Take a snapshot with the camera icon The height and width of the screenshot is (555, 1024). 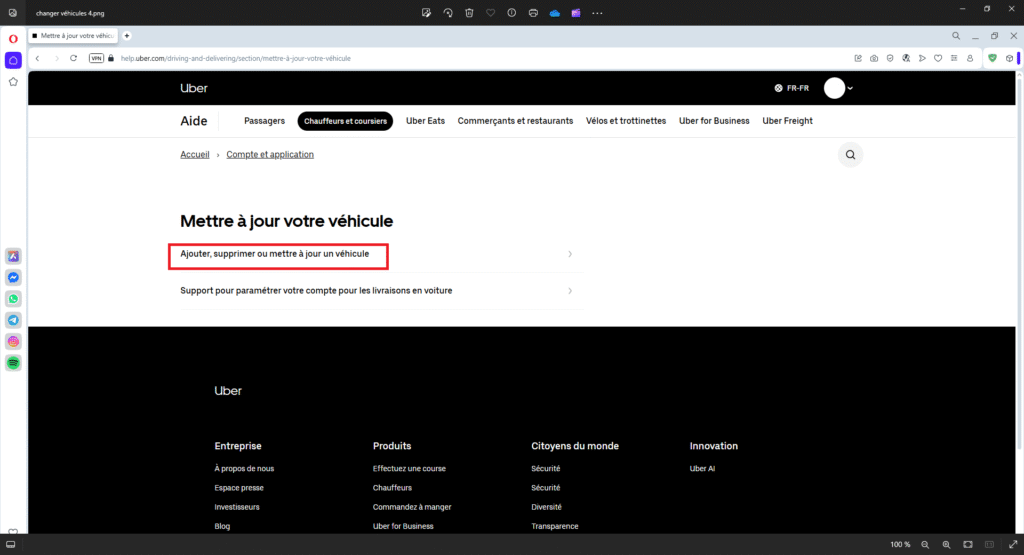point(874,58)
